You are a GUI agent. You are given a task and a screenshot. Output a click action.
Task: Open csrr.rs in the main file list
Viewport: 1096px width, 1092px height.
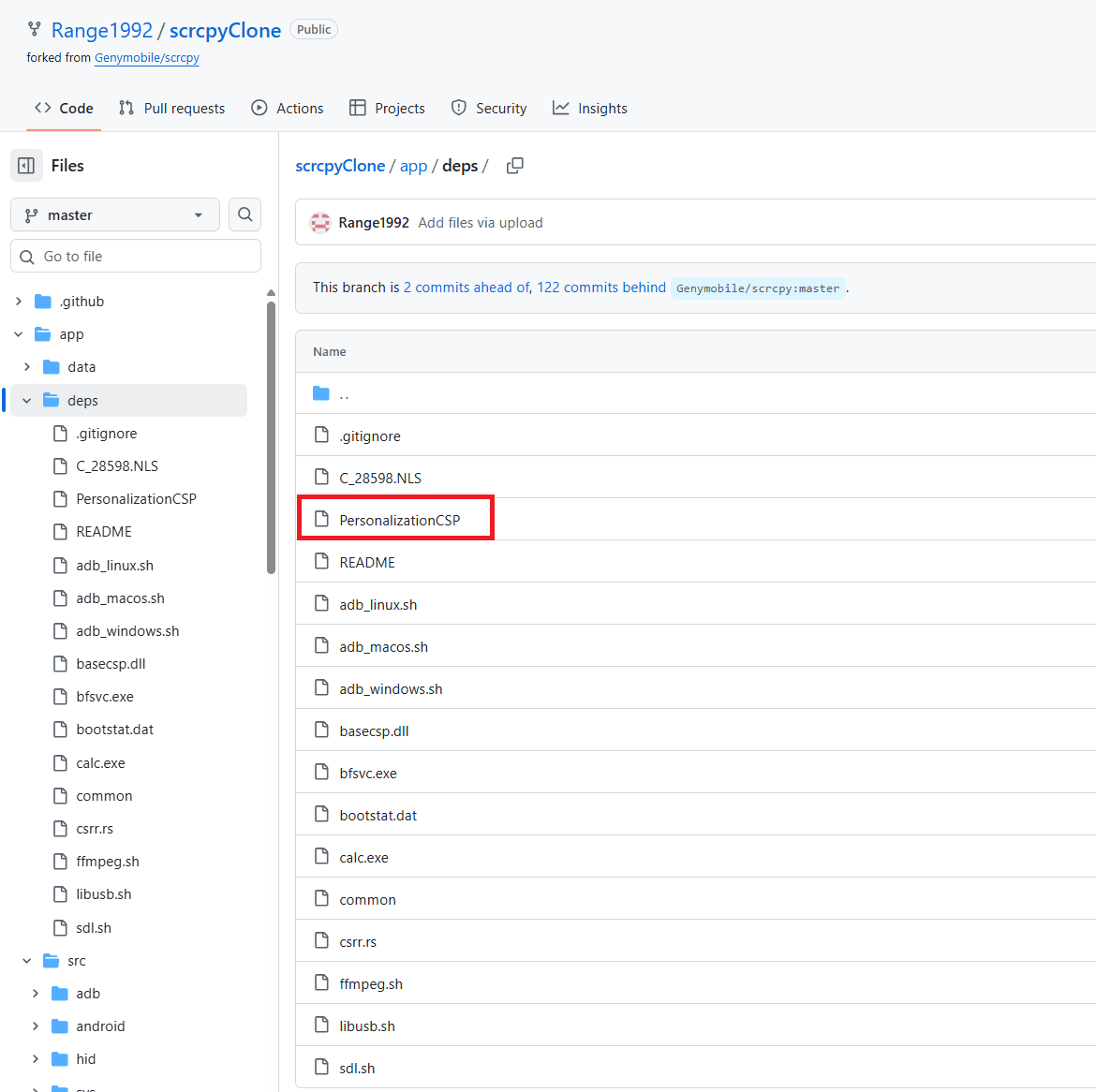358,942
